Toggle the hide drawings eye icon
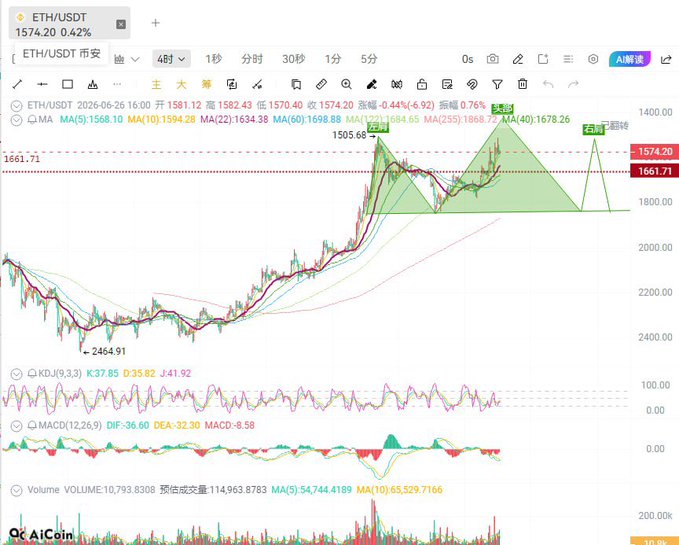The image size is (679, 545). click(x=472, y=84)
